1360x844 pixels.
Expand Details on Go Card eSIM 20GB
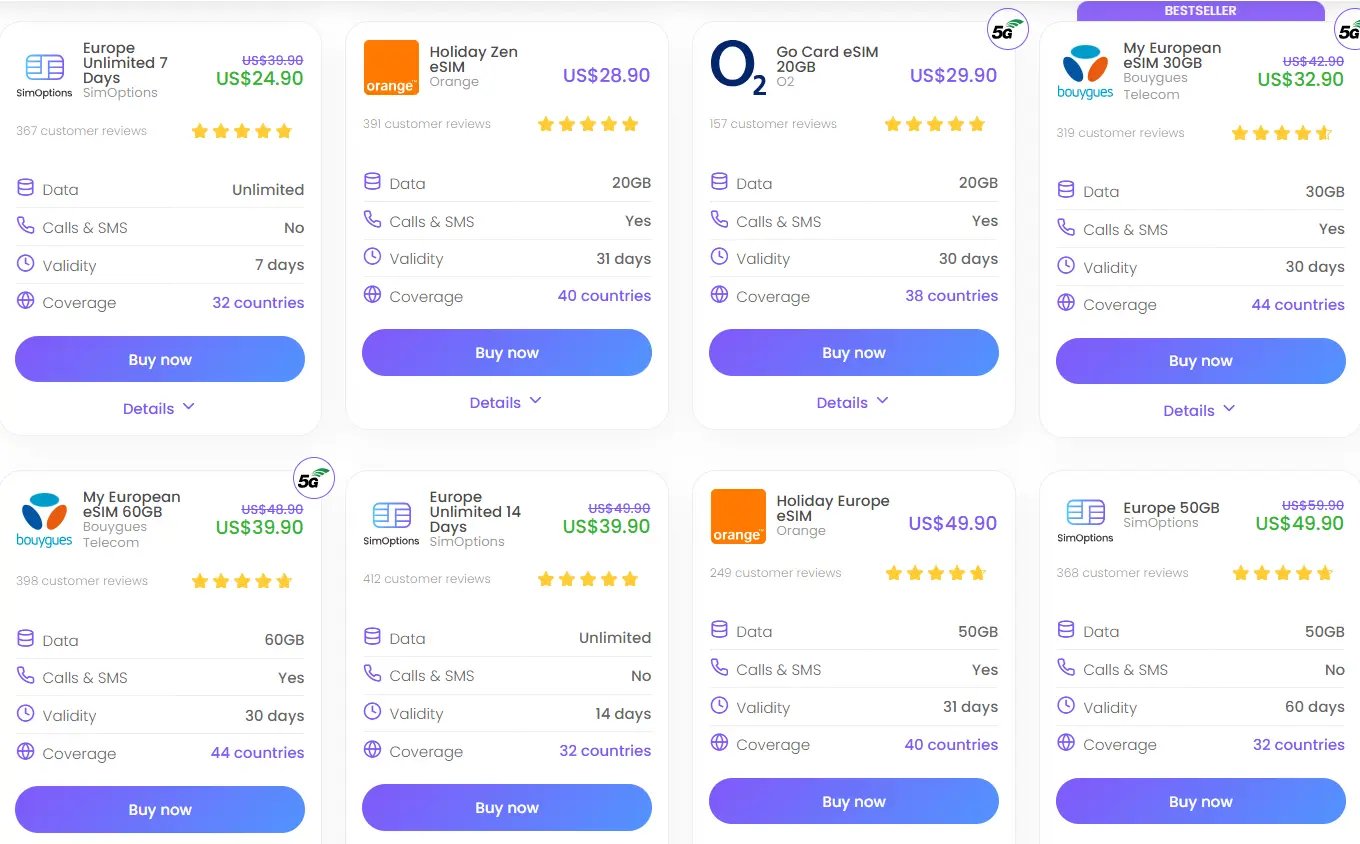853,402
